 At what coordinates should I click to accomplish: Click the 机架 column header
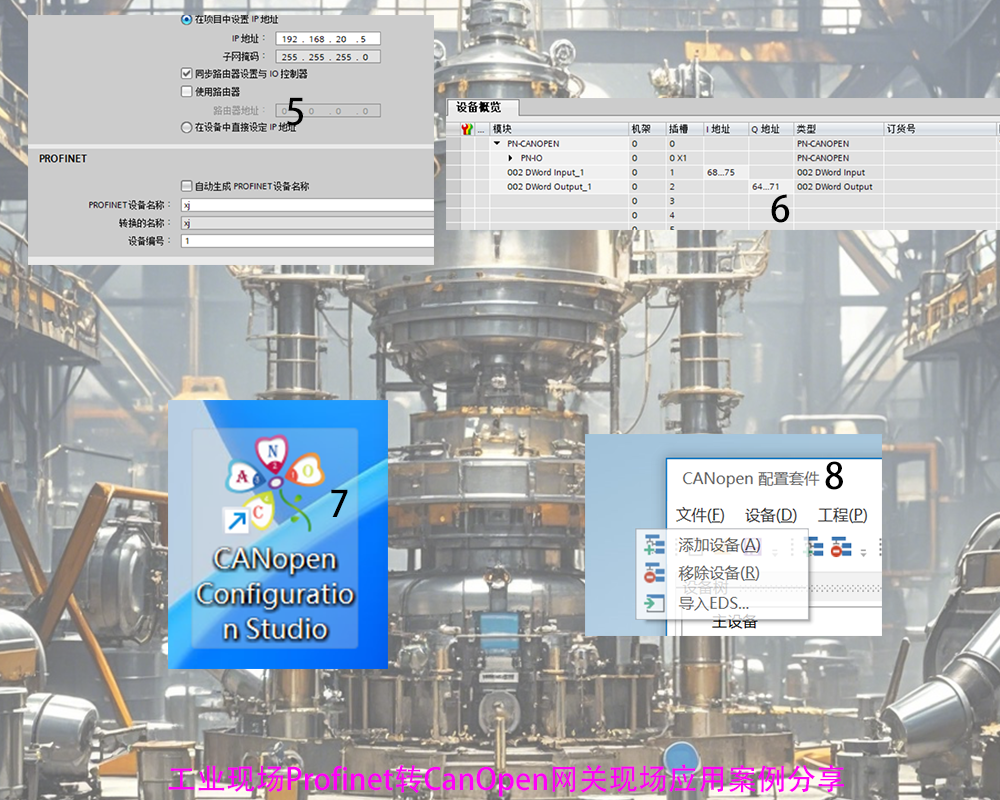point(647,129)
